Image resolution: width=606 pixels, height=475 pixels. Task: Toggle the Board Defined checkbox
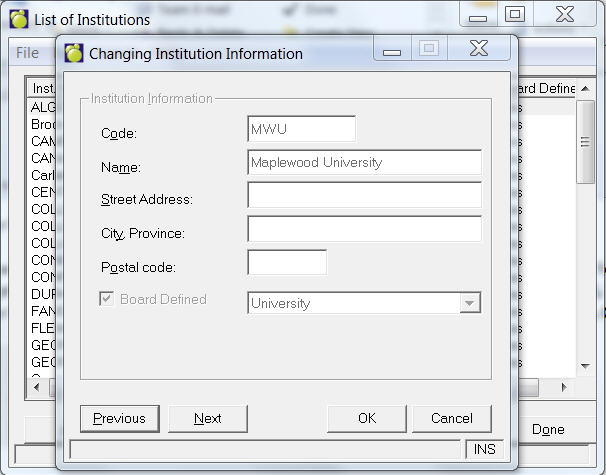106,299
